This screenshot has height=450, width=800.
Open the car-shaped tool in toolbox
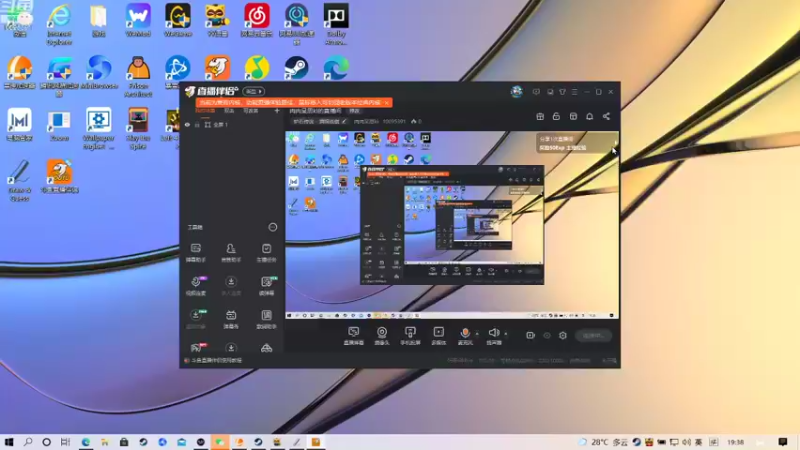point(266,348)
